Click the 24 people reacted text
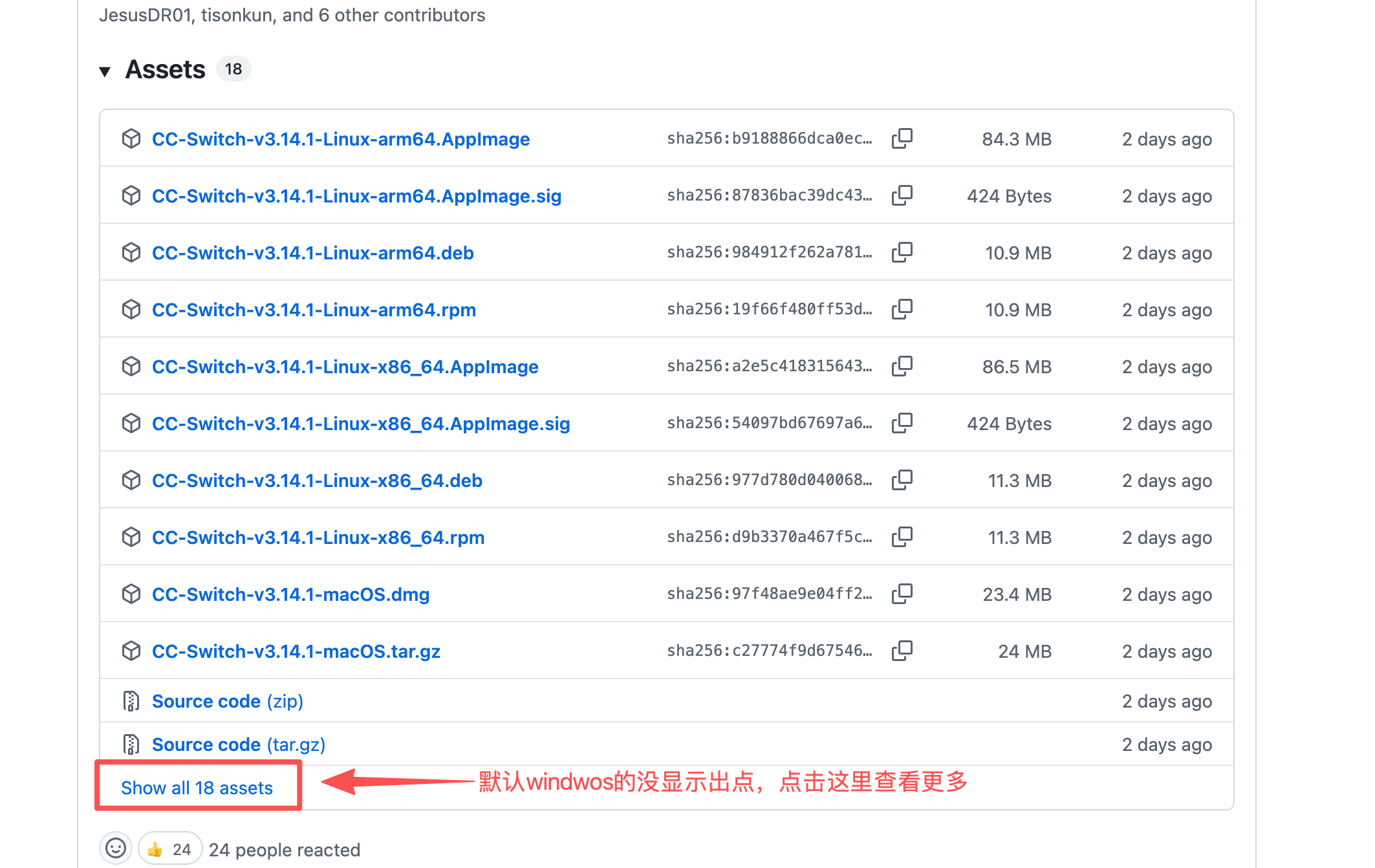Viewport: 1375px width, 868px height. tap(285, 849)
